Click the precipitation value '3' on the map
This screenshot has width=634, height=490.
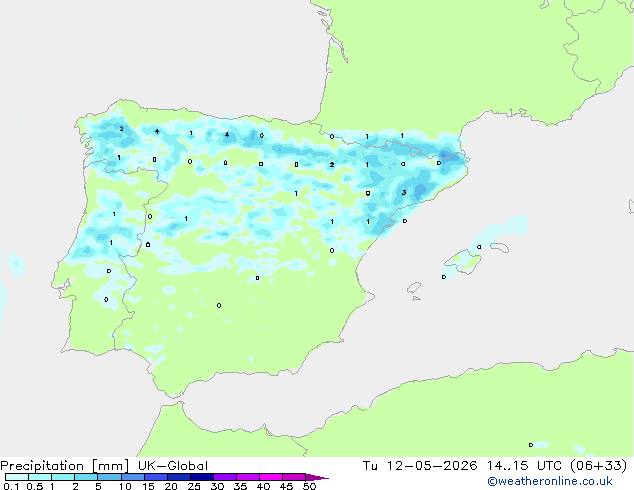(x=404, y=192)
